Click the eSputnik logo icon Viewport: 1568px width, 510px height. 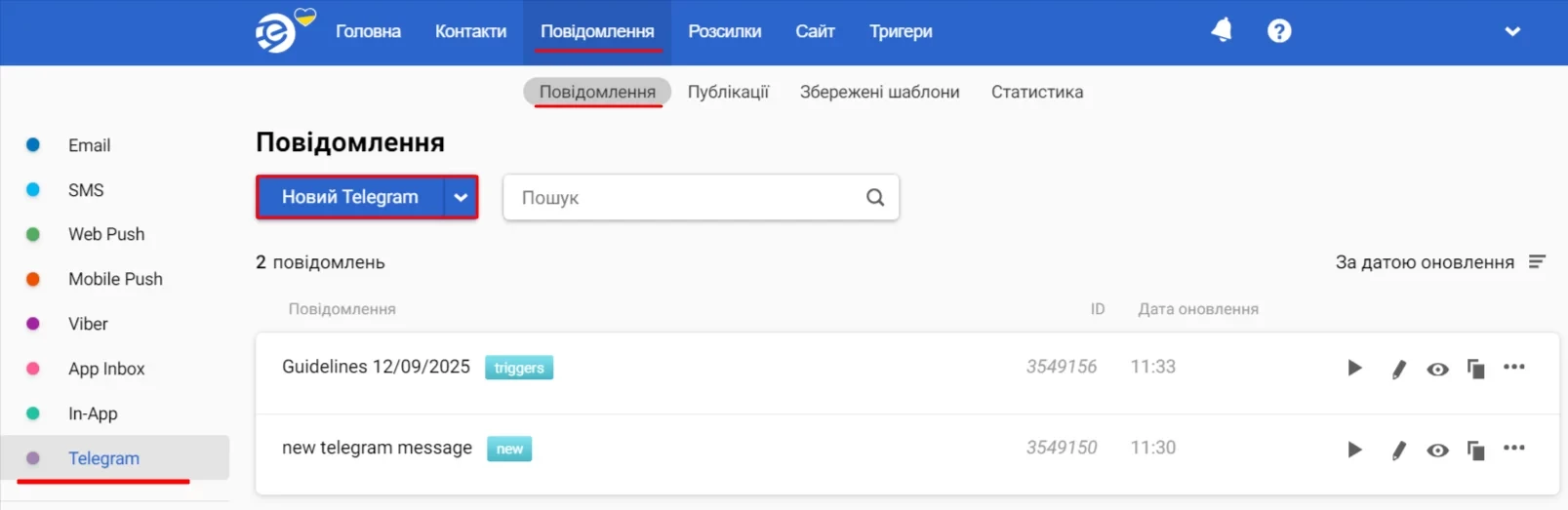276,33
